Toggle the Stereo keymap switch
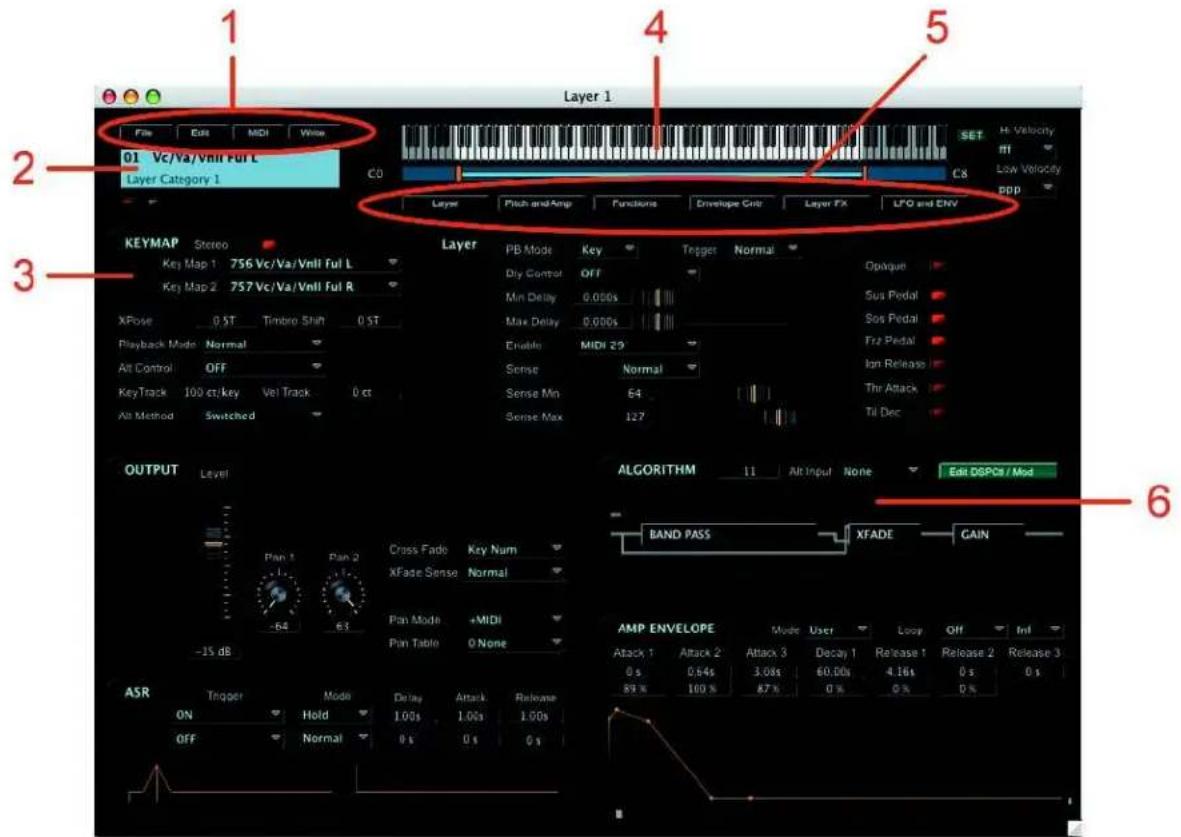 pos(268,245)
